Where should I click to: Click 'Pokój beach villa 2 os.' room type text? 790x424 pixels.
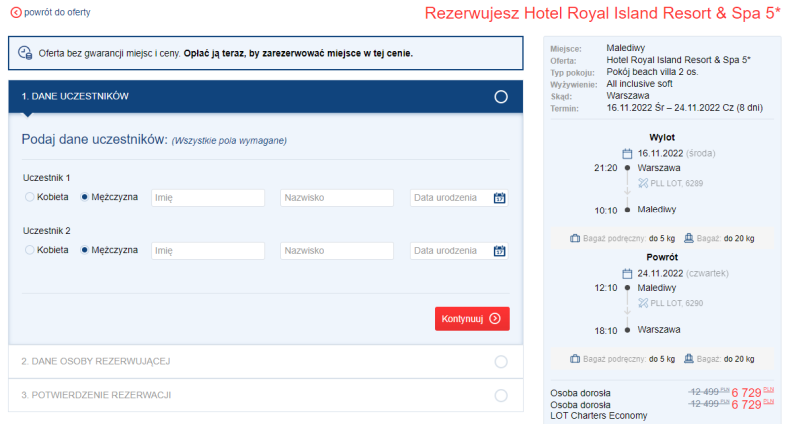click(652, 72)
